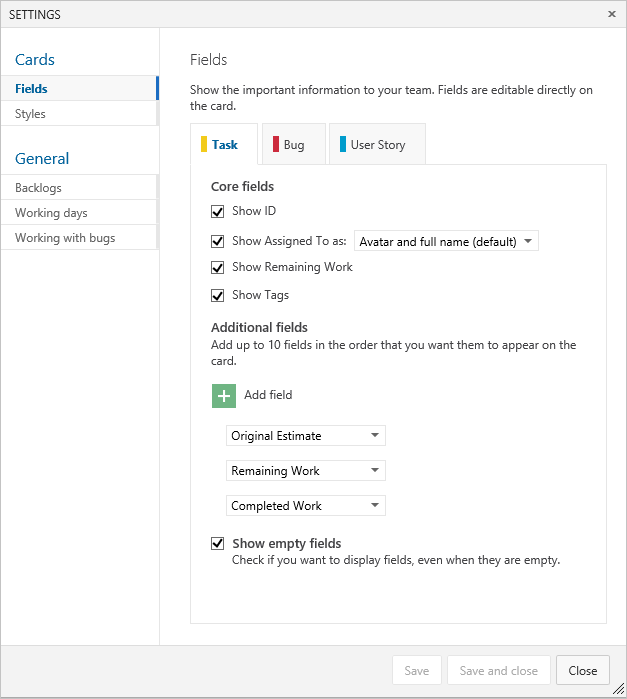
Task: Open the Backlogs settings page
Action: pos(79,188)
